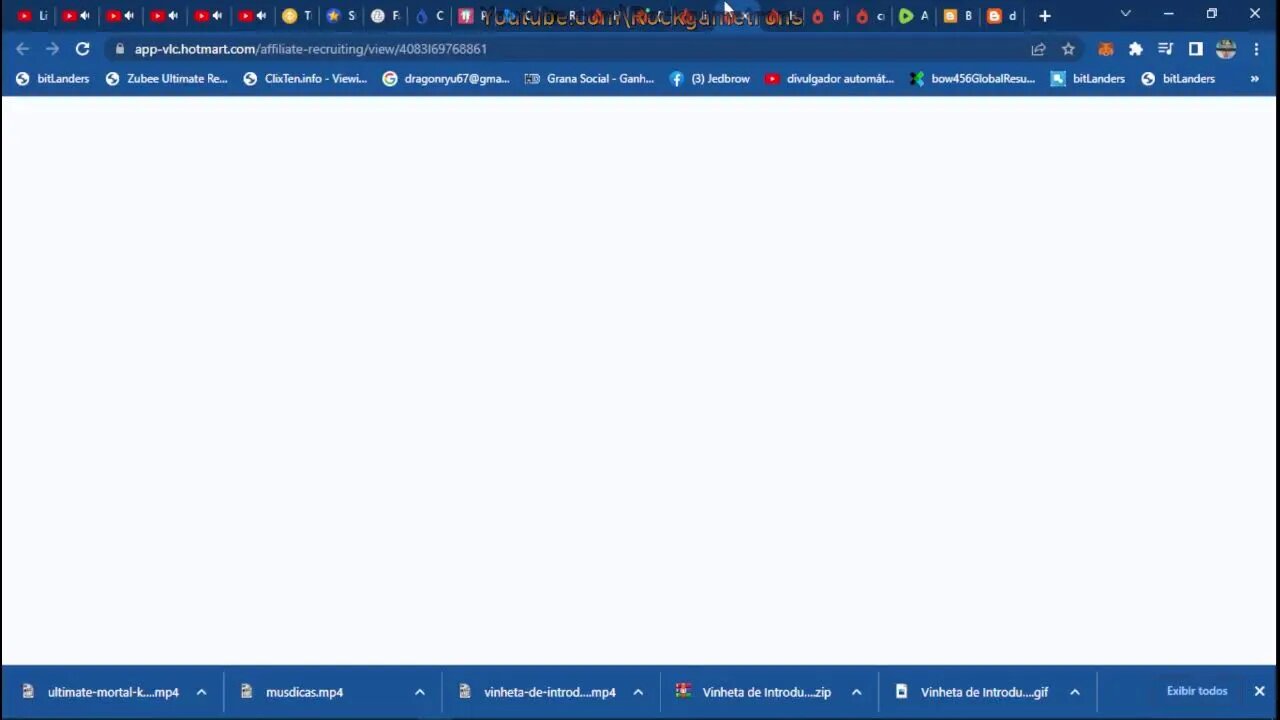Show more bookmarks with double chevron
This screenshot has height=720, width=1280.
(x=1254, y=79)
